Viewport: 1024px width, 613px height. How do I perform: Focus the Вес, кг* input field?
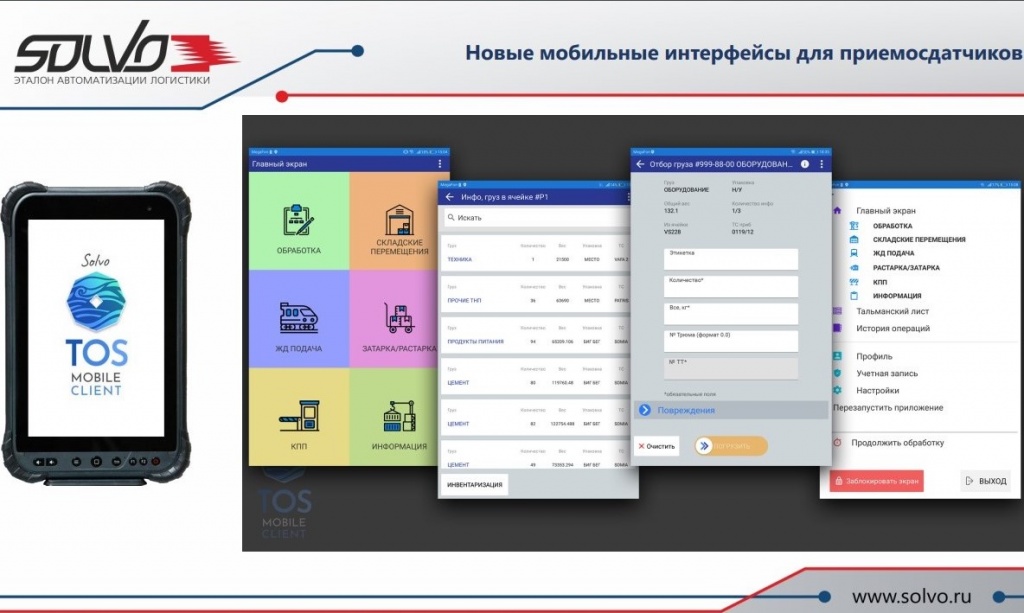click(x=731, y=314)
